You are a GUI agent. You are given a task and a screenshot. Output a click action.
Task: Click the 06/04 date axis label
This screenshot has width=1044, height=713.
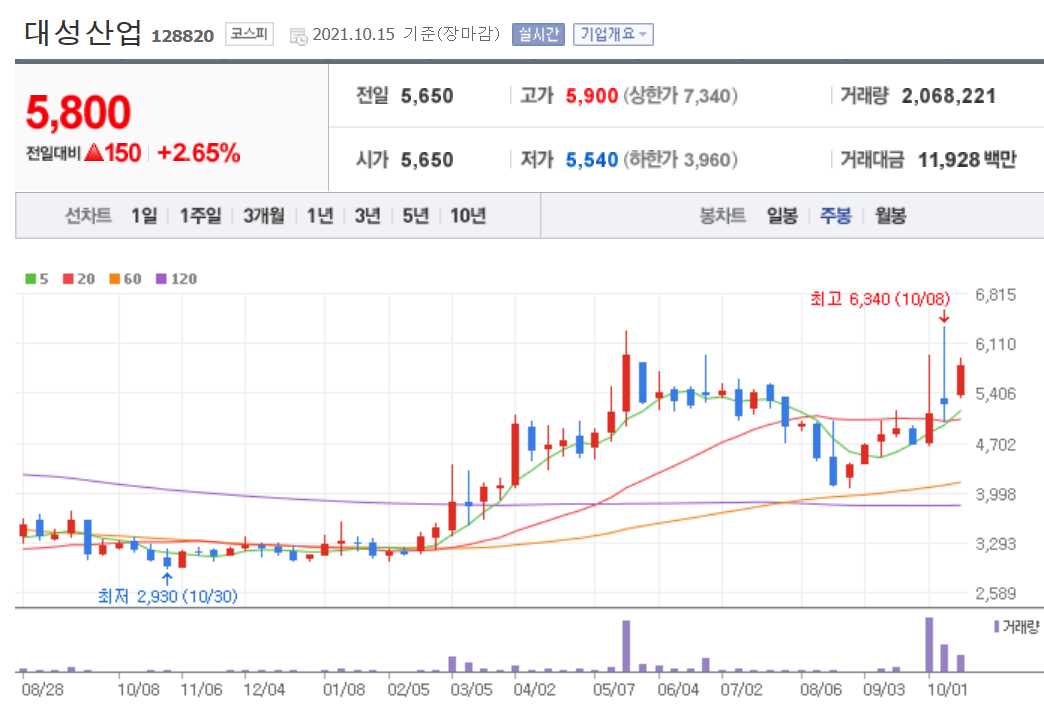coord(678,690)
